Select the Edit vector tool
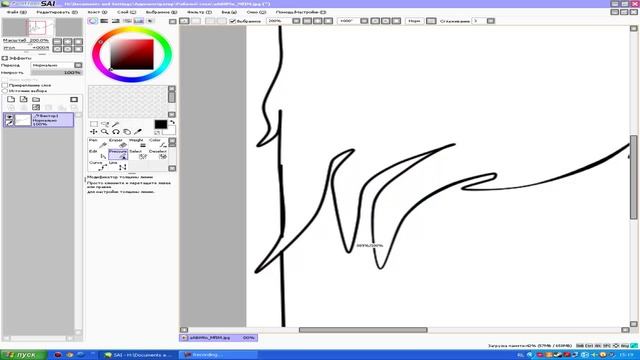The width and height of the screenshot is (640, 360). (98, 154)
